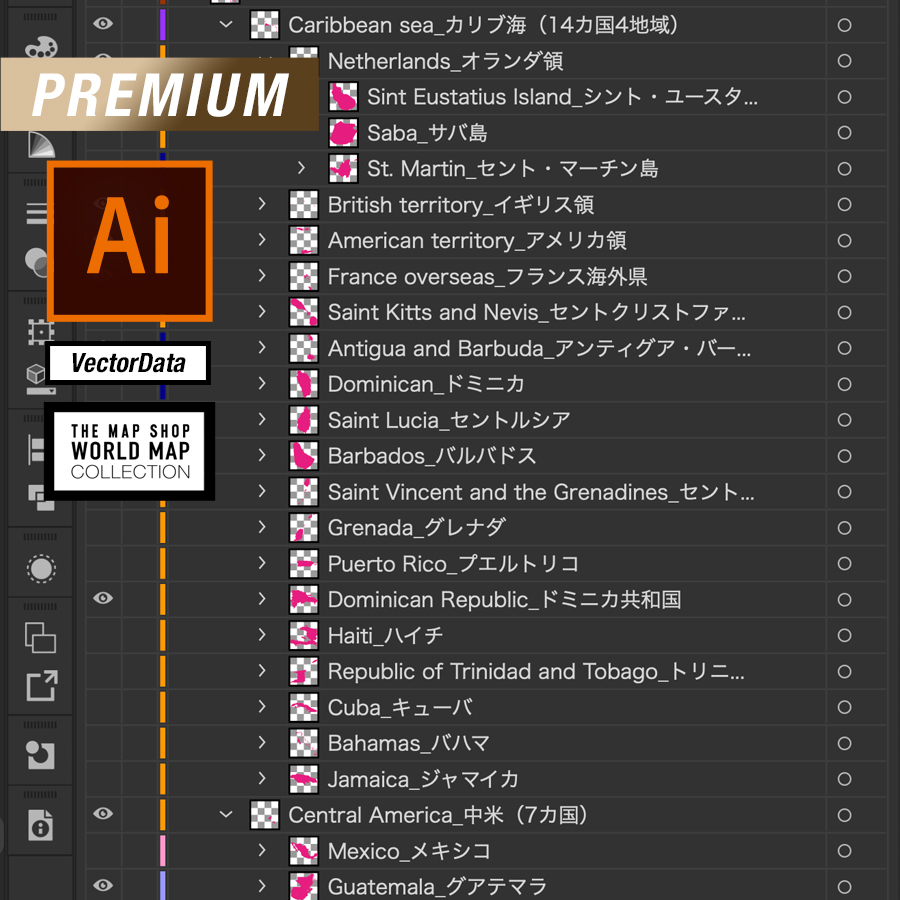This screenshot has width=900, height=900.
Task: Expand the British territory sublayer
Action: (262, 204)
